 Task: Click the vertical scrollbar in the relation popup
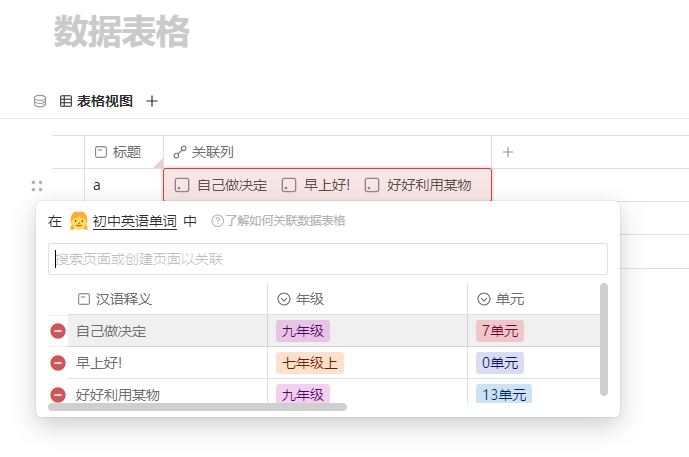(x=604, y=340)
